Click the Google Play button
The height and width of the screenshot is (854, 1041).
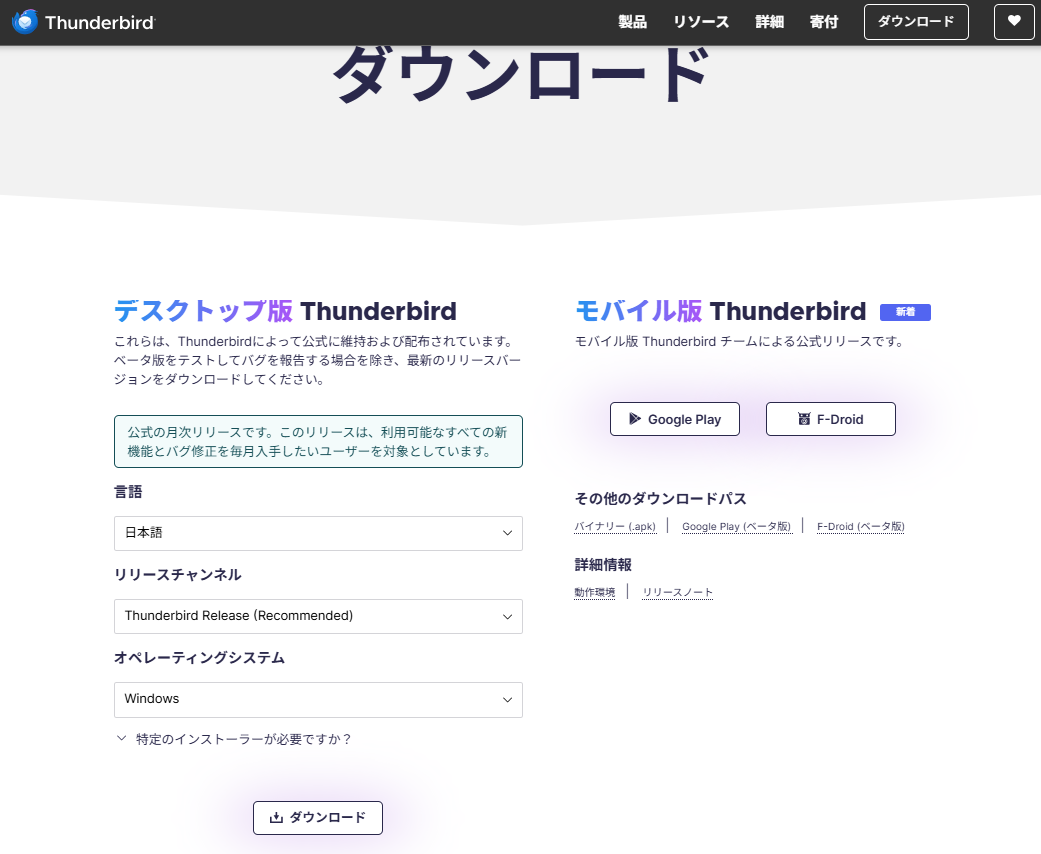coord(675,419)
